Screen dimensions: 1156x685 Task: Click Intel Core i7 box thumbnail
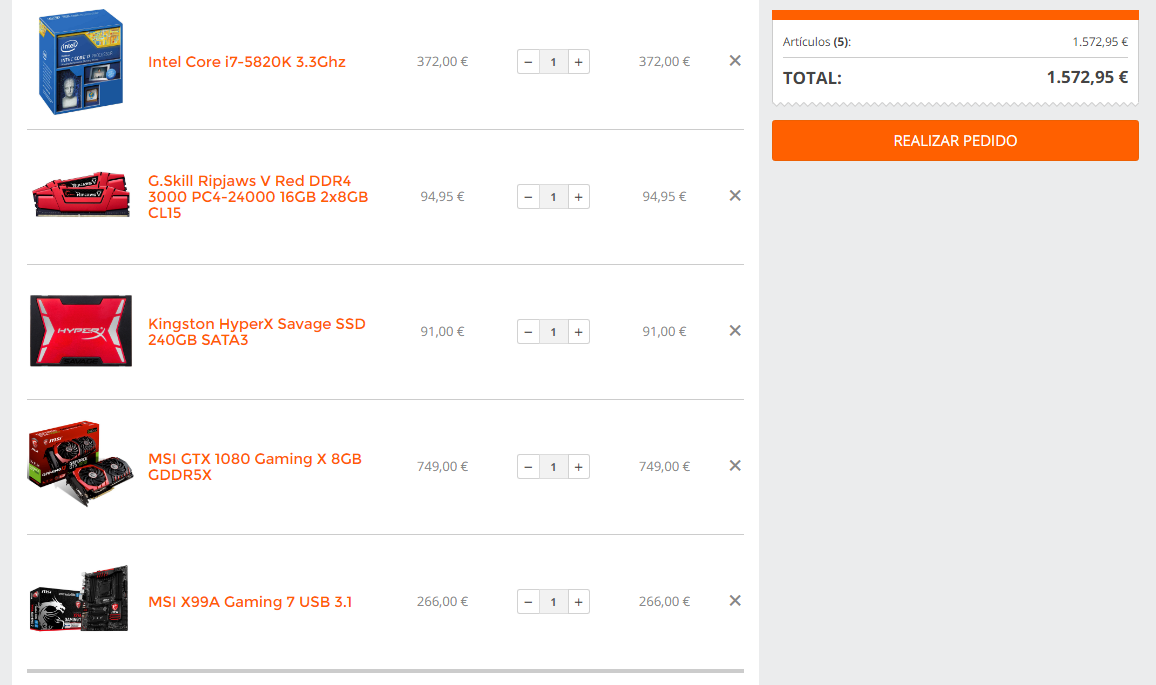[x=80, y=62]
